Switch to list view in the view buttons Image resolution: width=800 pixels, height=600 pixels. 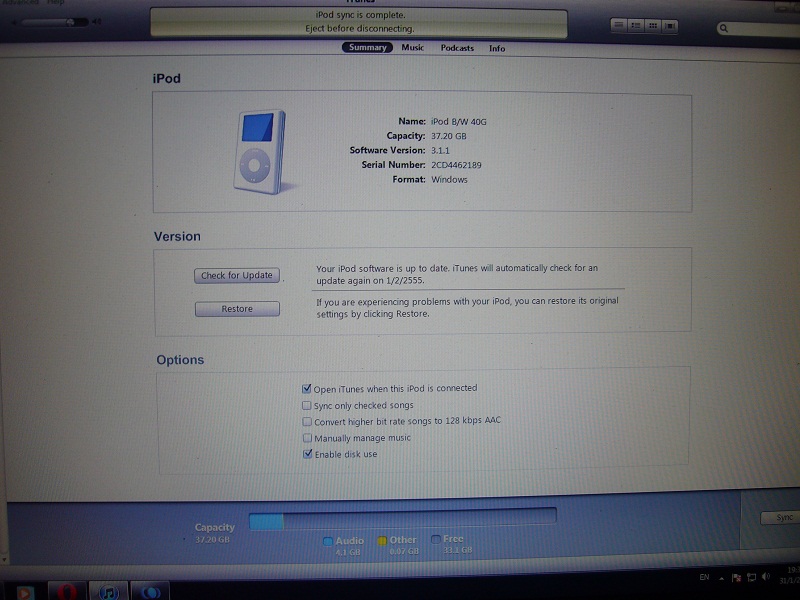[x=620, y=25]
